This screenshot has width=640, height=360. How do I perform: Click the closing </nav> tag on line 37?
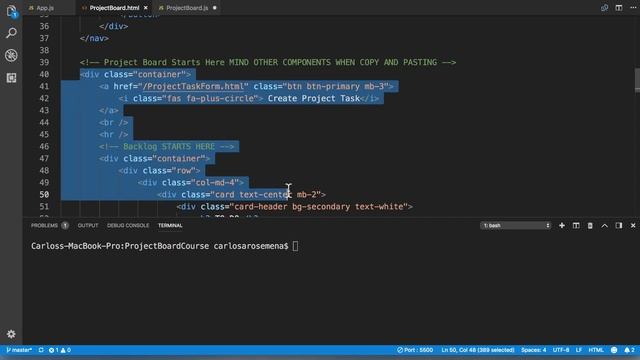tap(94, 38)
